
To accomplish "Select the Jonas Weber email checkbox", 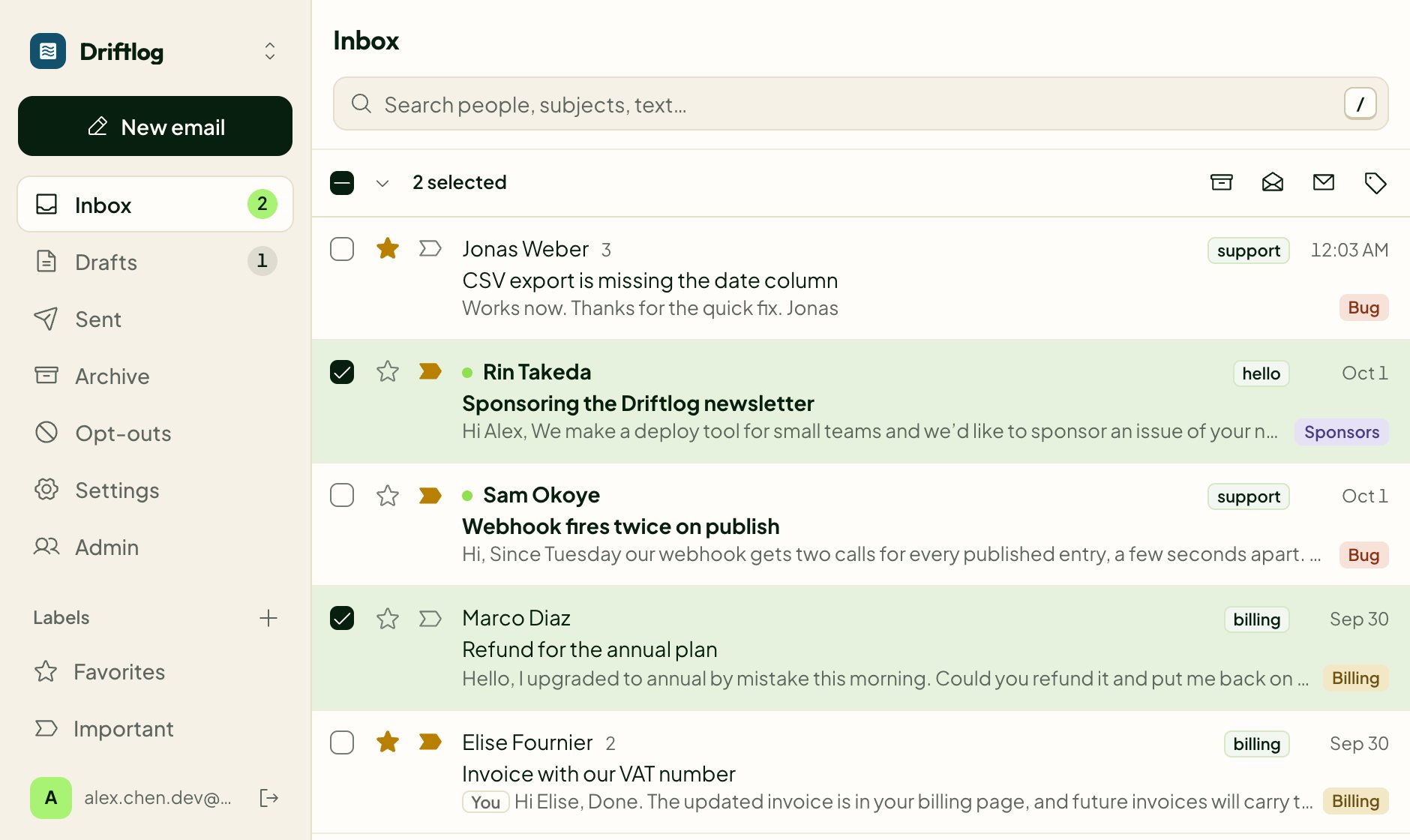I will tap(342, 249).
